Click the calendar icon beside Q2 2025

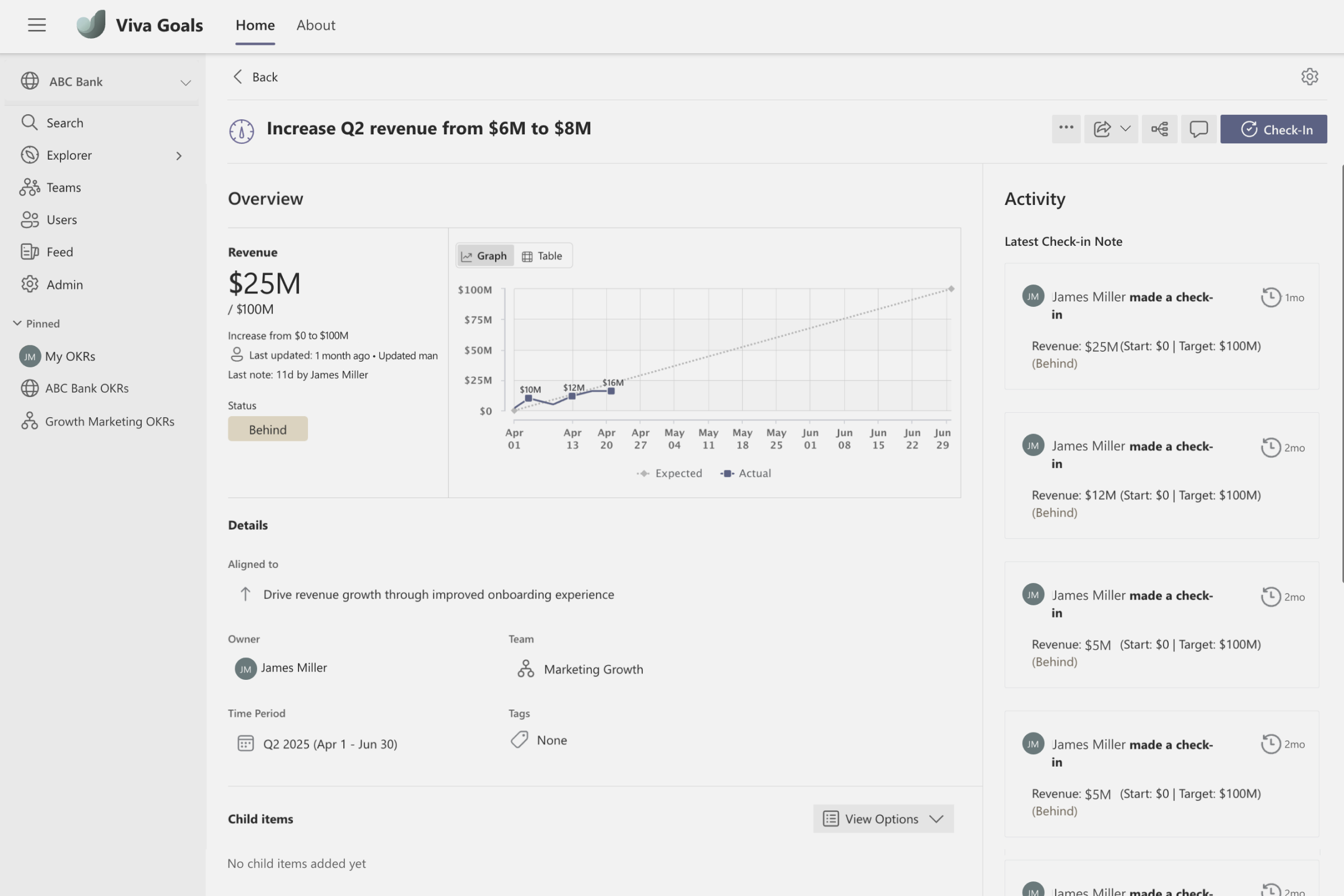point(245,744)
